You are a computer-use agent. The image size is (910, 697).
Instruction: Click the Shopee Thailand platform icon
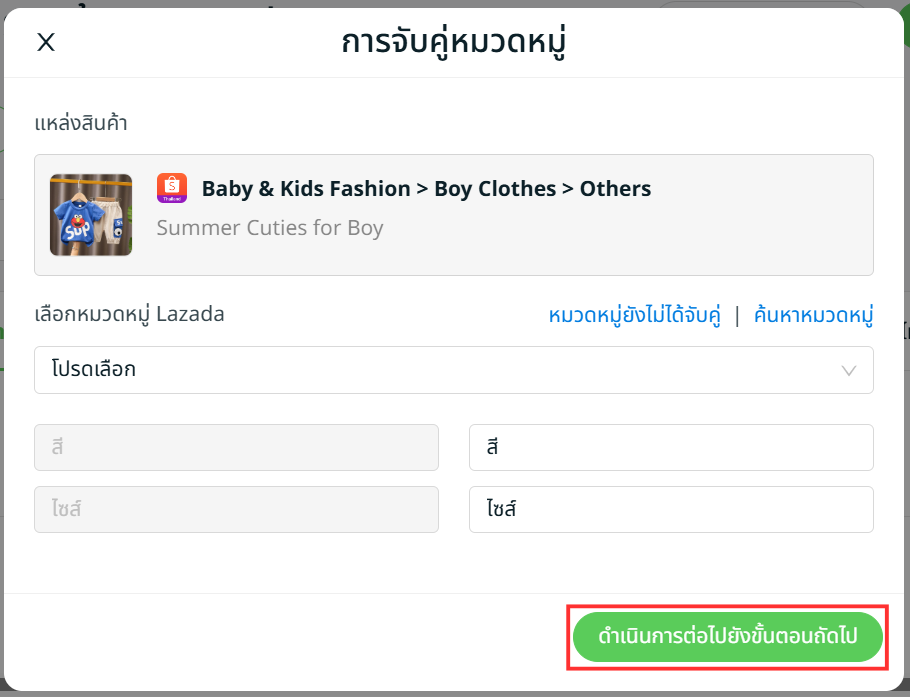172,188
